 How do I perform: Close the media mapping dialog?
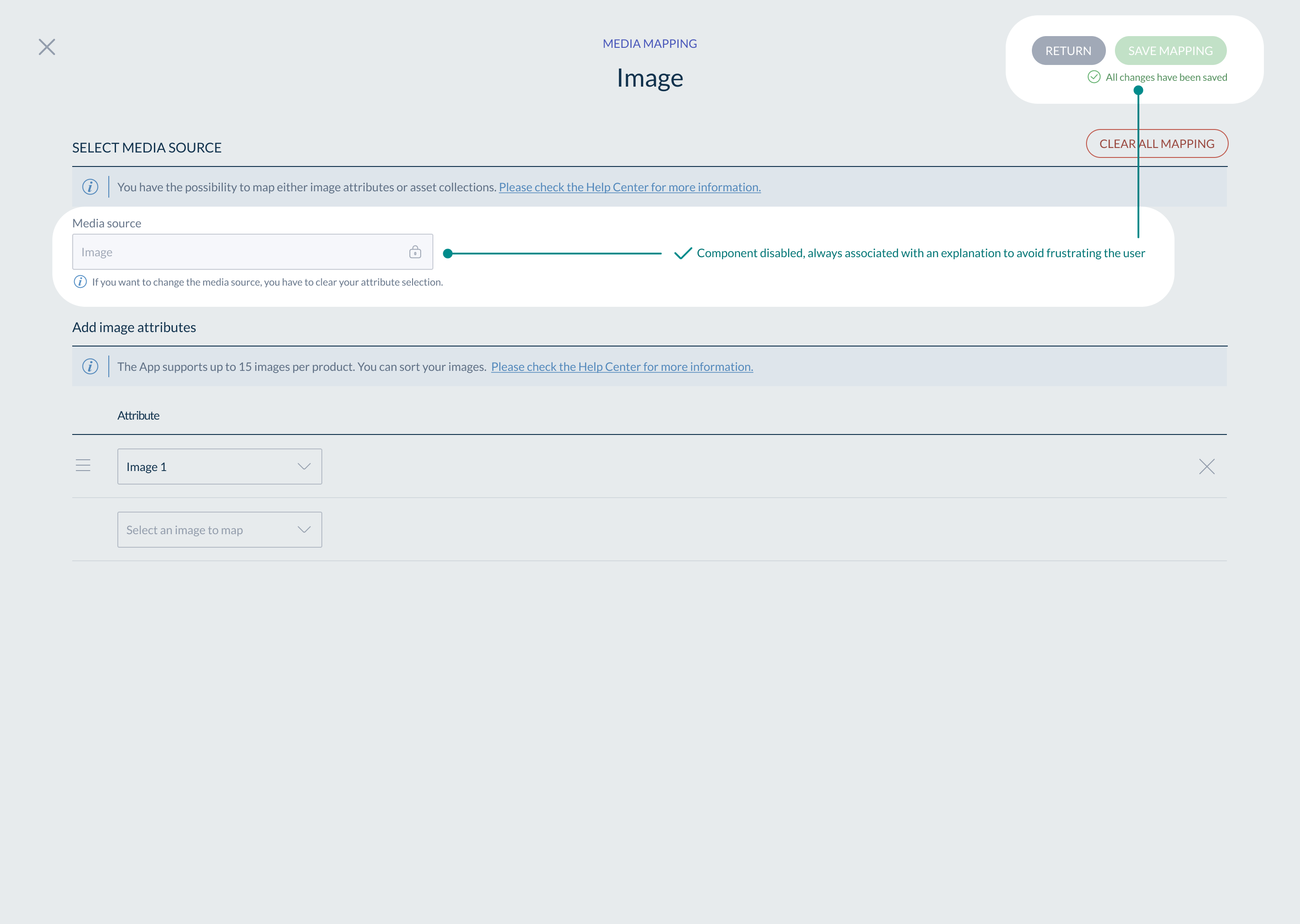pyautogui.click(x=46, y=46)
